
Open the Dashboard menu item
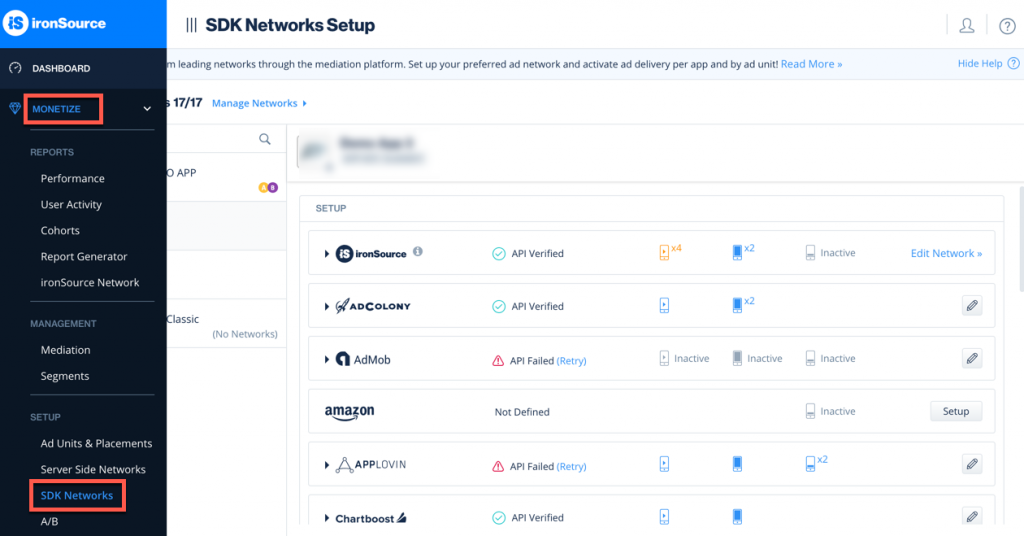click(x=61, y=68)
